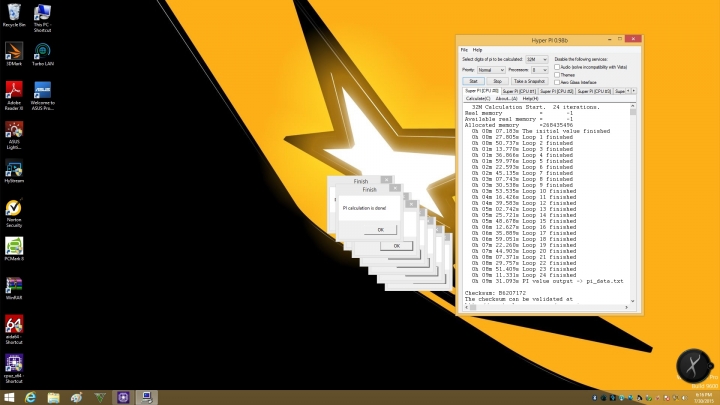The height and width of the screenshot is (405, 720).
Task: Open This PC shortcut on desktop
Action: point(42,17)
